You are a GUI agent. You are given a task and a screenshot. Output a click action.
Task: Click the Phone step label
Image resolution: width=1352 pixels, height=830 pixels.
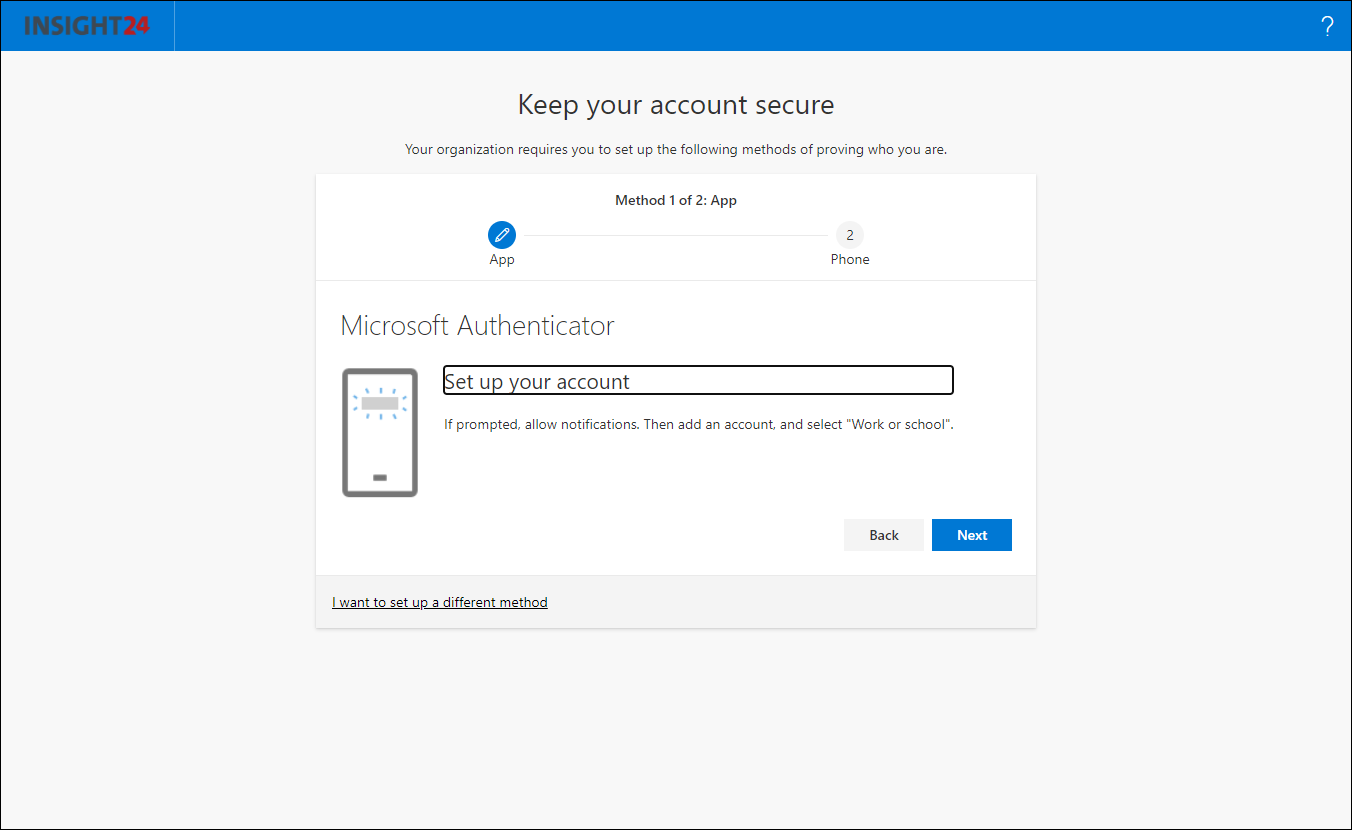(850, 259)
